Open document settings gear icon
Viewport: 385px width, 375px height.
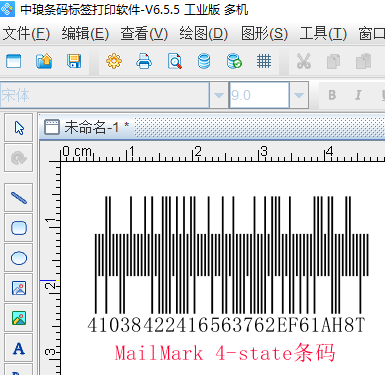pyautogui.click(x=114, y=61)
